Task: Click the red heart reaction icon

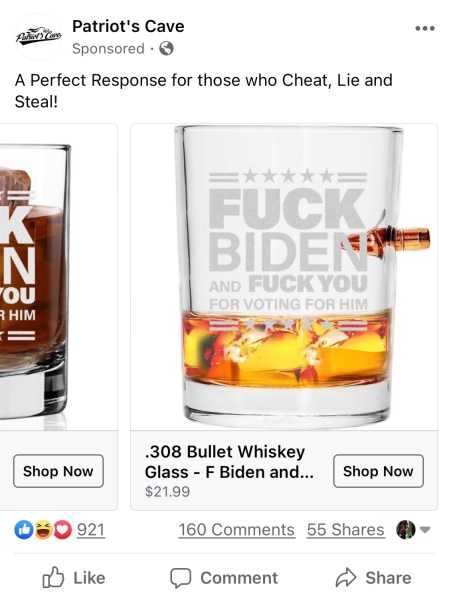Action: coord(63,530)
